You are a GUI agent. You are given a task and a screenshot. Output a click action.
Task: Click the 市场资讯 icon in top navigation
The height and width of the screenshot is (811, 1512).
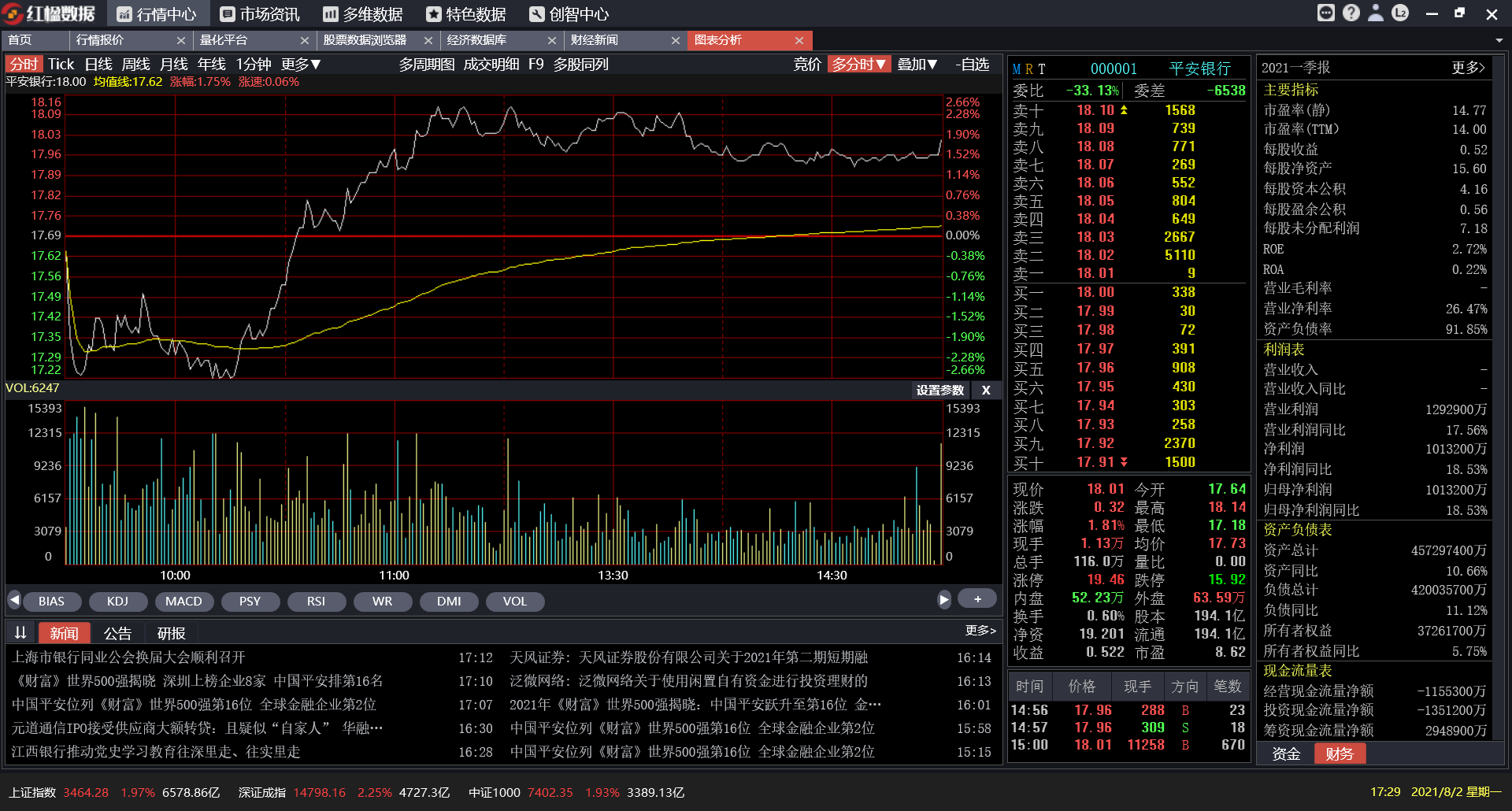coord(229,13)
